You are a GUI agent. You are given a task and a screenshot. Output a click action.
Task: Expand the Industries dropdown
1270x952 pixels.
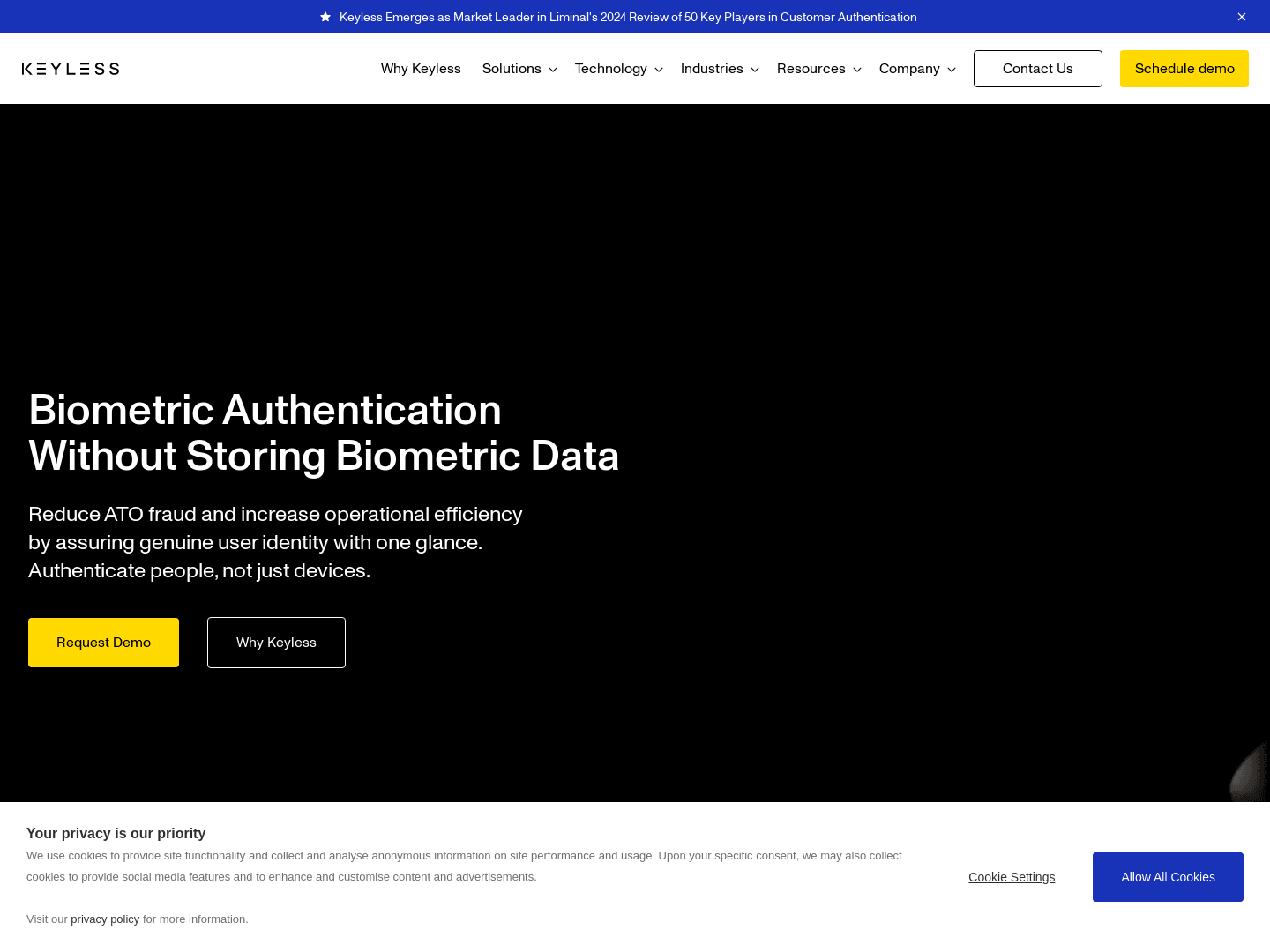pos(755,69)
